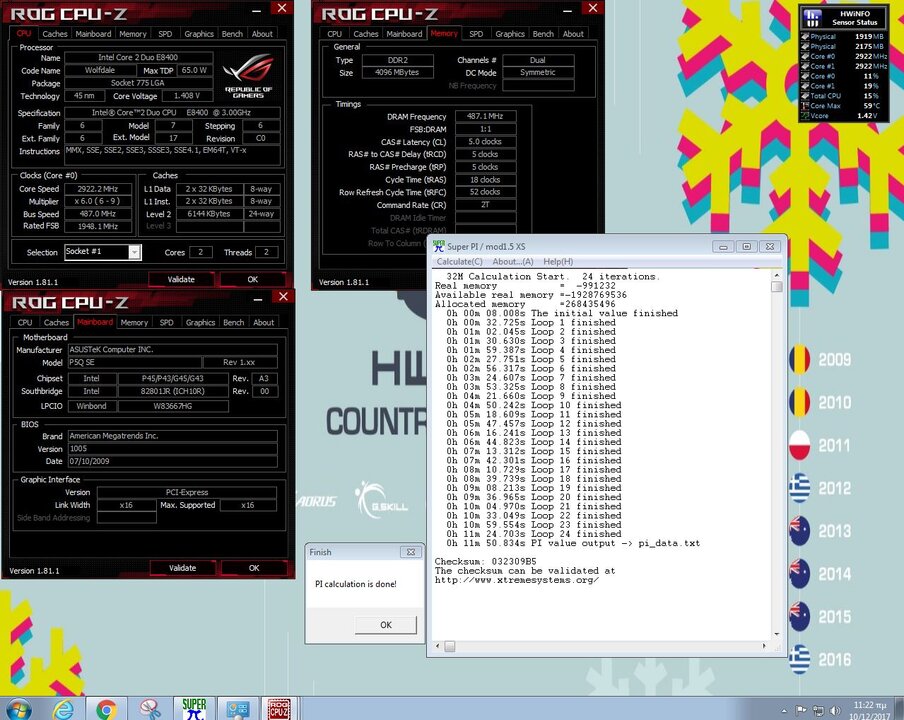
Task: Open the Calculate(C) menu in Super PI
Action: click(459, 262)
